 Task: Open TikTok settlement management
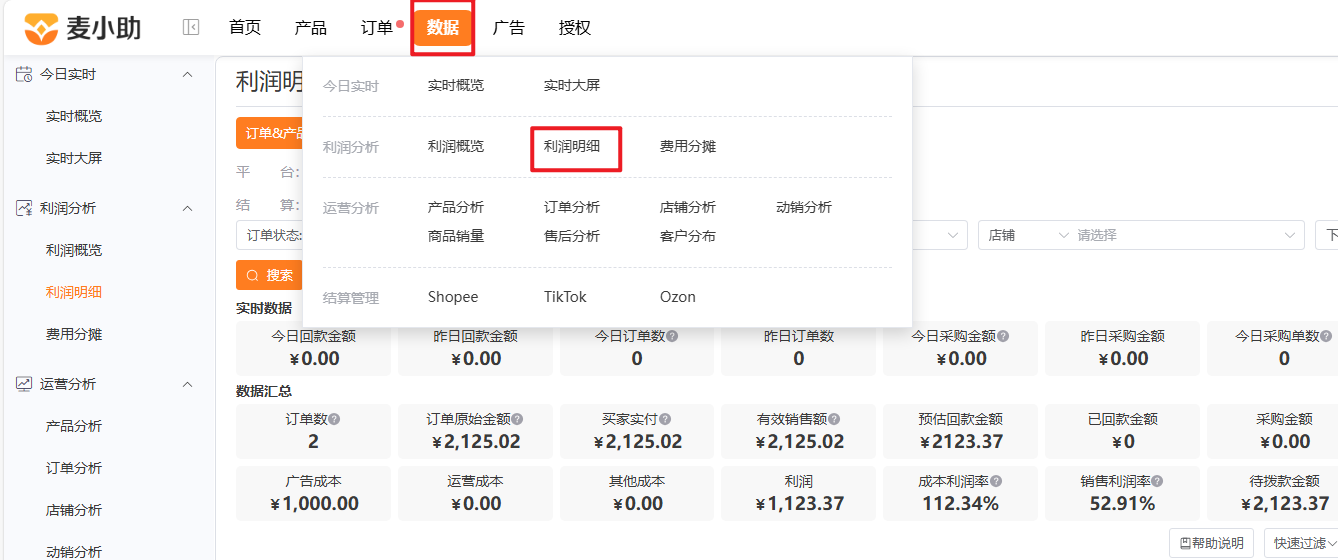[x=565, y=297]
